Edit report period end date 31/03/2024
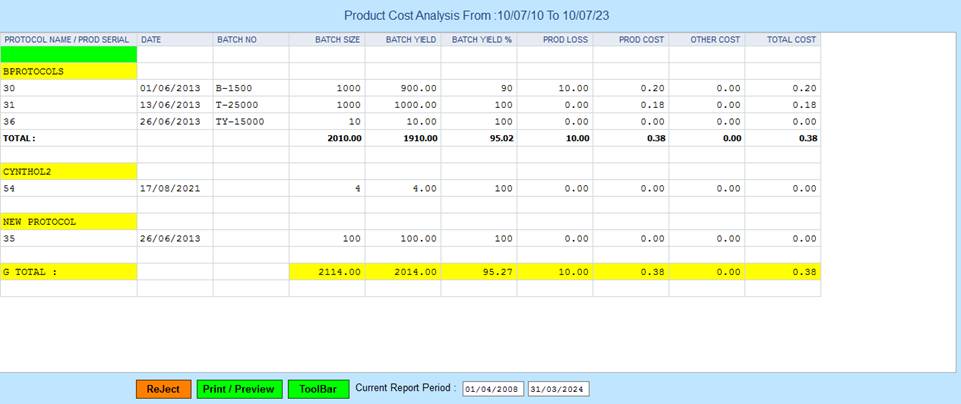The image size is (961, 404). (558, 389)
